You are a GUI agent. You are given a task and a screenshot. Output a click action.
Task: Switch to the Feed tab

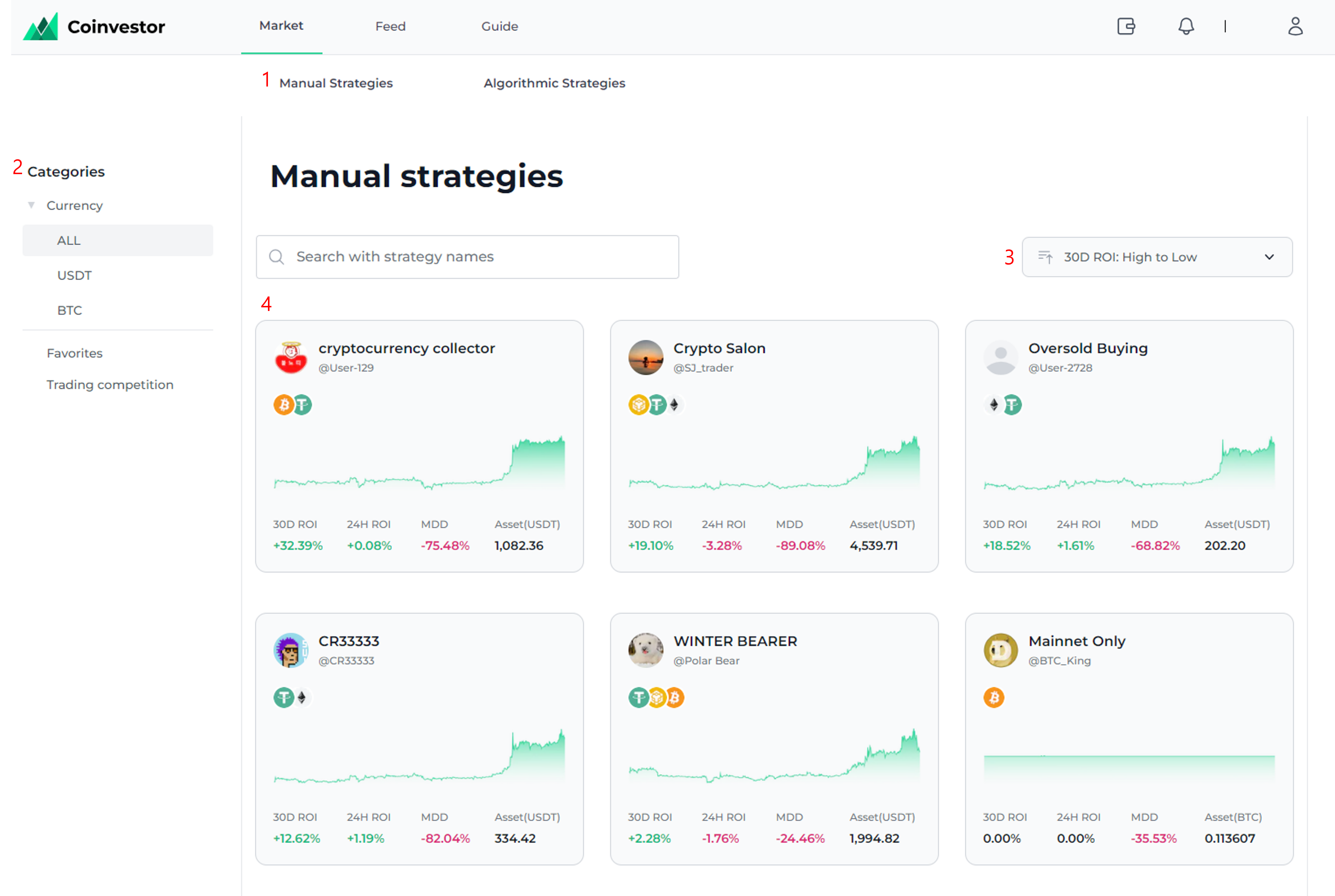click(390, 26)
